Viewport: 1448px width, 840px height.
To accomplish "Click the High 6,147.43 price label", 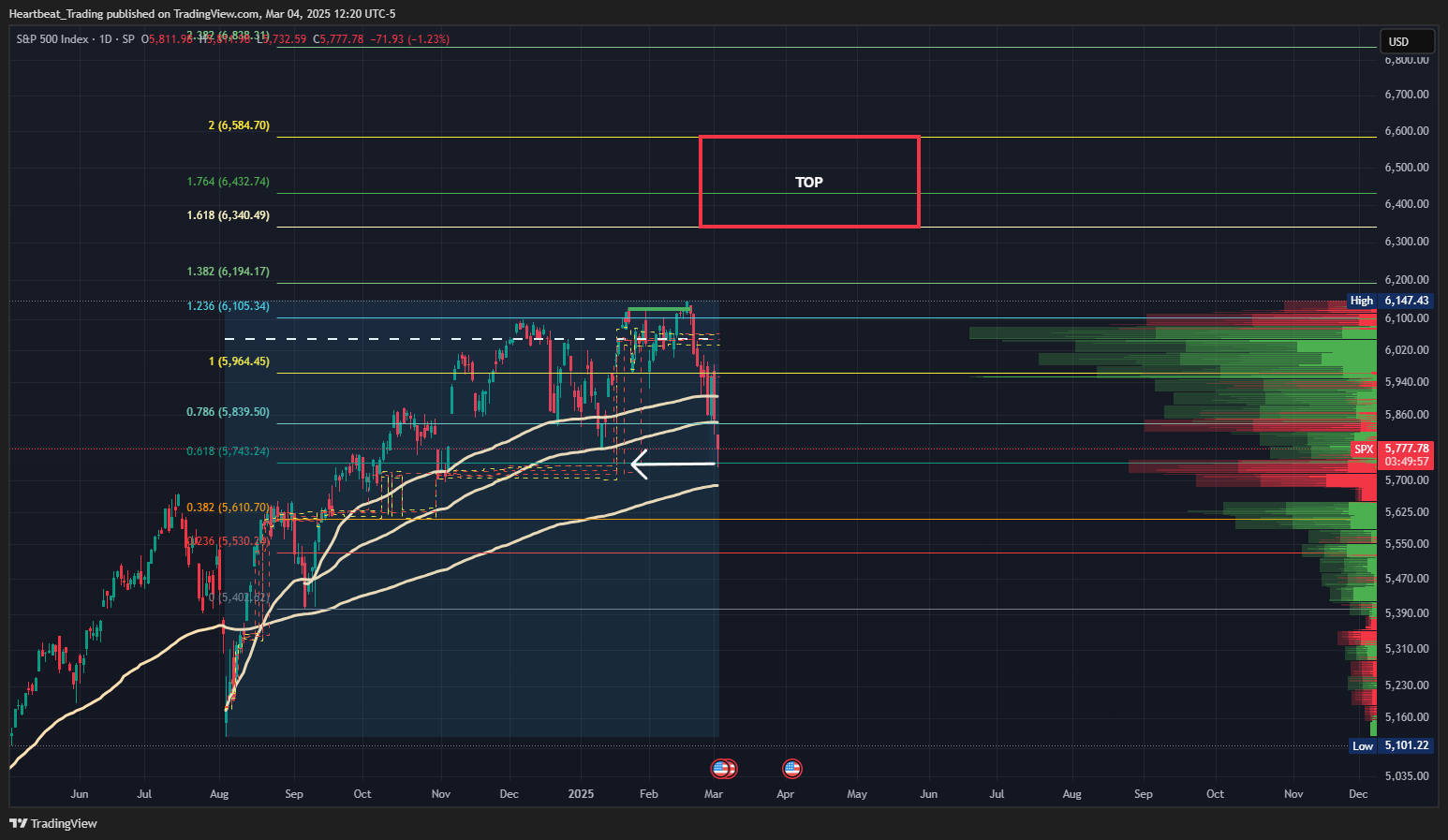I will point(1390,301).
